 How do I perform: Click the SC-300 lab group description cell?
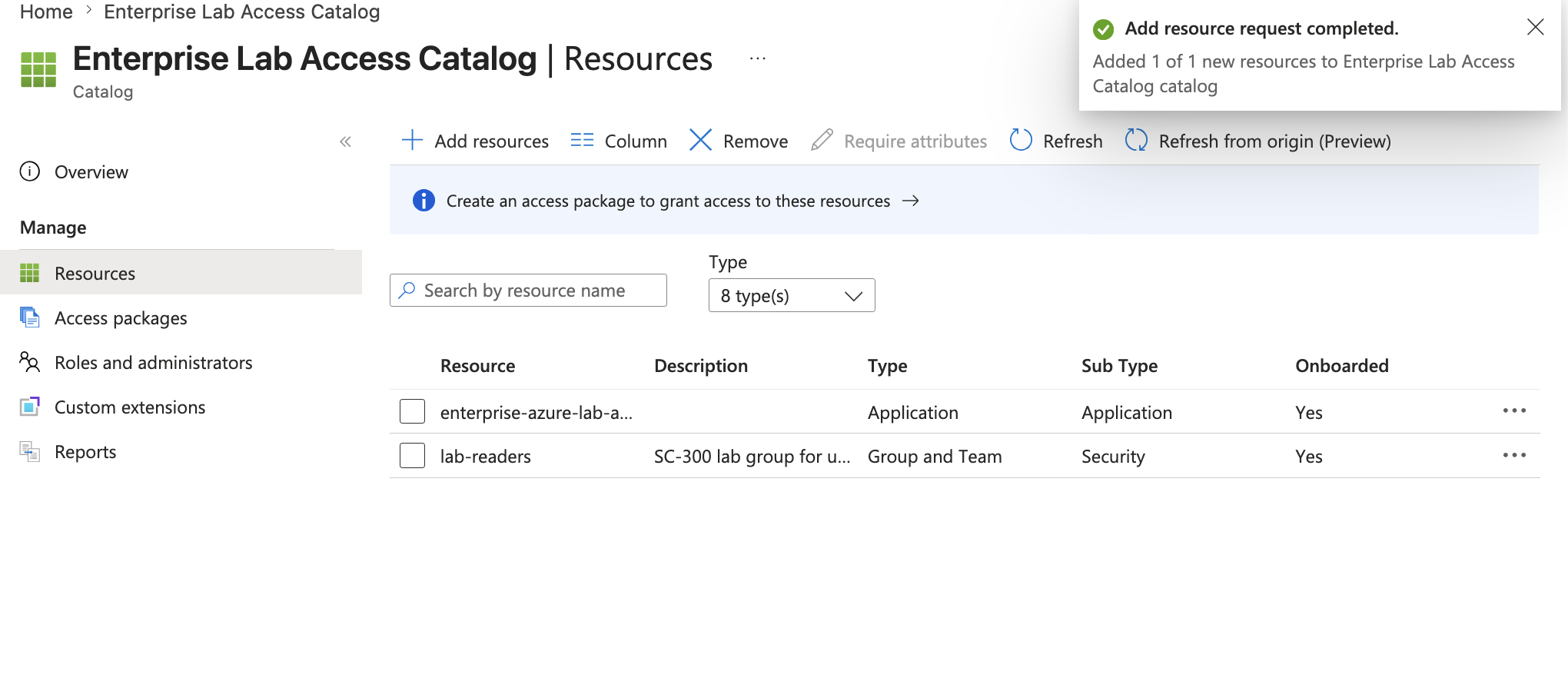(752, 457)
